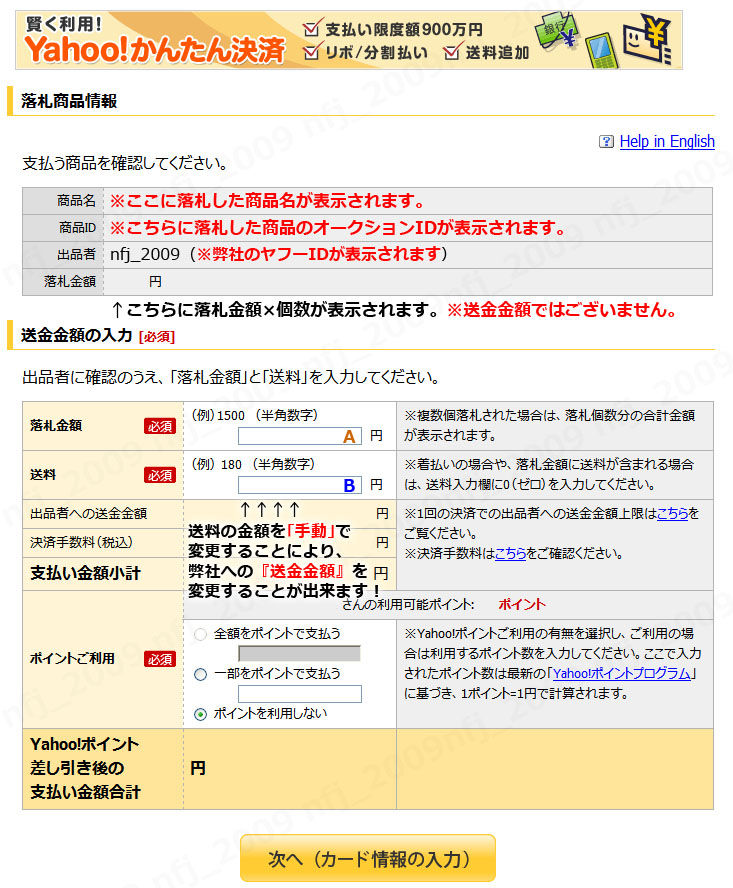Click the 必須 badge next to 落札金額
The height and width of the screenshot is (888, 733).
click(x=160, y=426)
